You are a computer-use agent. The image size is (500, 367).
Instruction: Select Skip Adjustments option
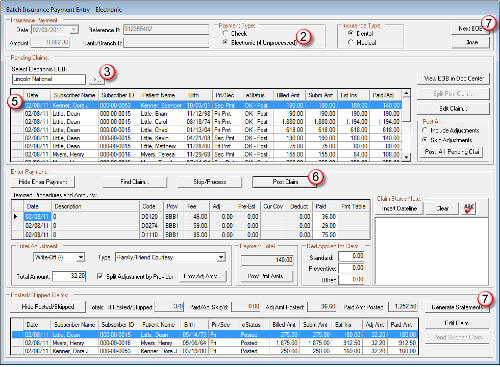[425, 140]
